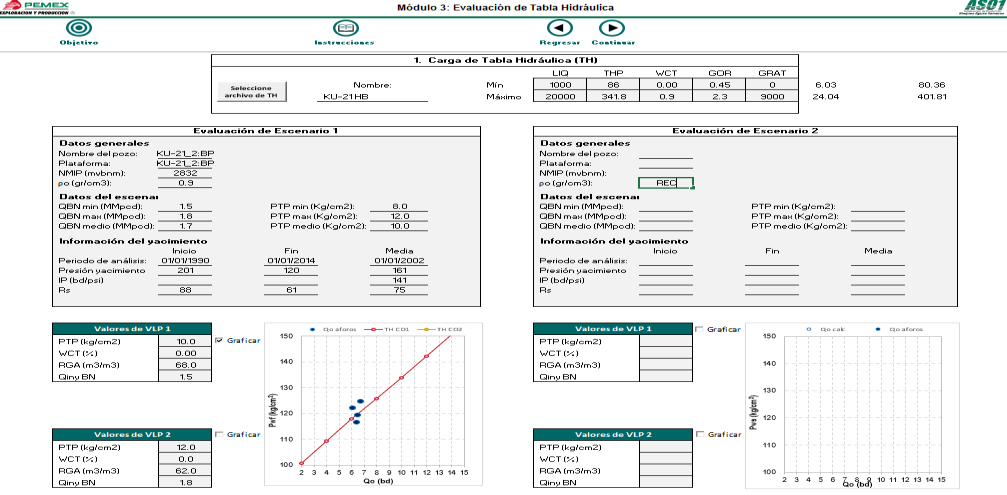Select PTP min value 8.0

pyautogui.click(x=399, y=207)
